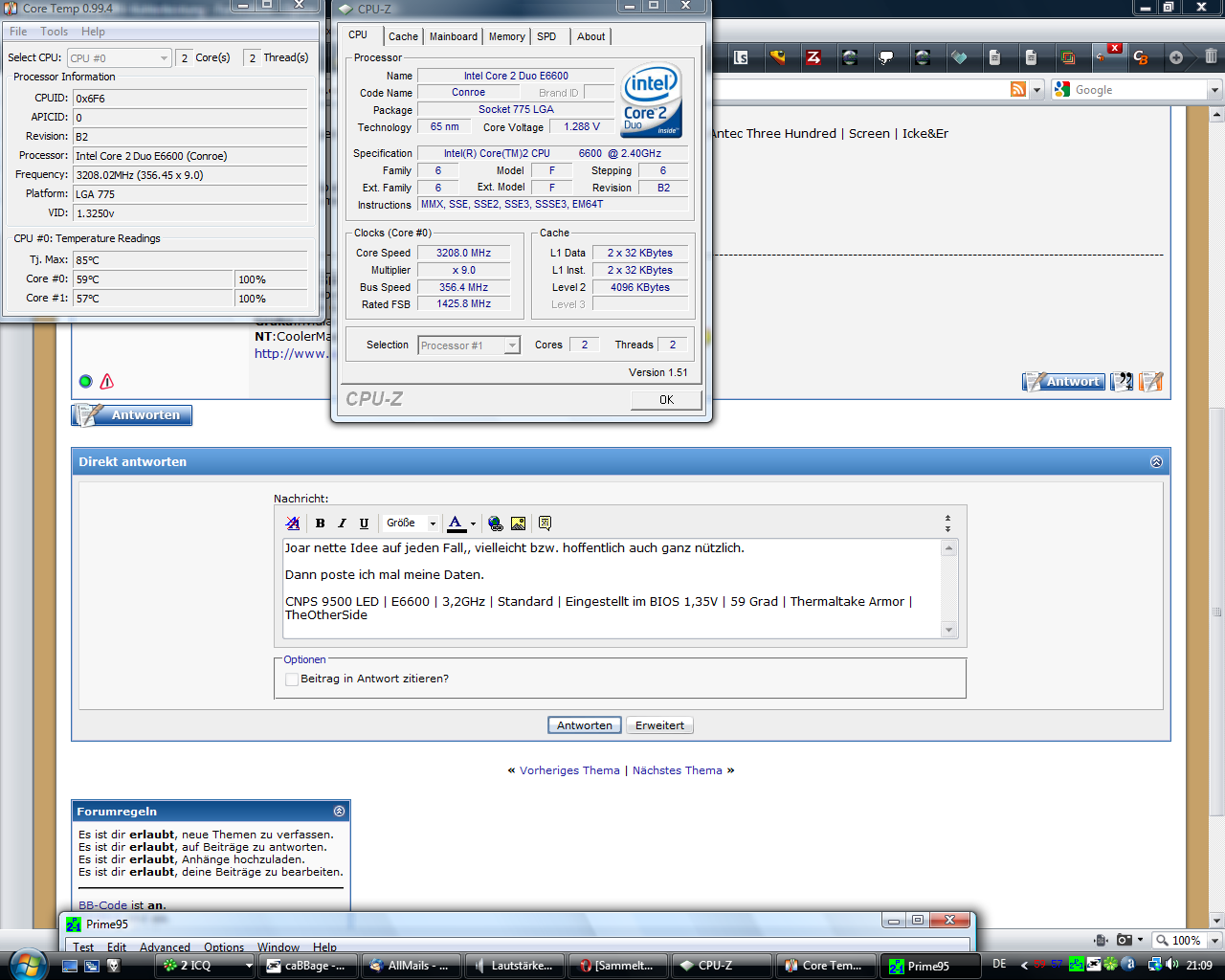Click the editor height up/down arrows control

947,523
